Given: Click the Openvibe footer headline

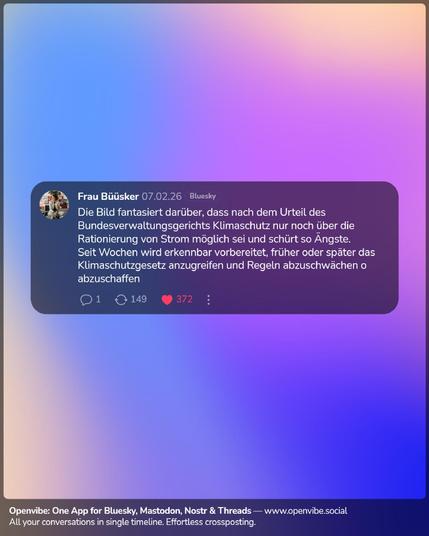Looking at the screenshot, I should coord(130,511).
